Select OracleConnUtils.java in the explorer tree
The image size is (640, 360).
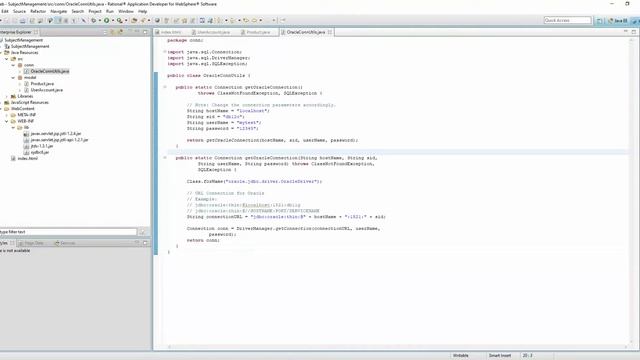[x=50, y=71]
